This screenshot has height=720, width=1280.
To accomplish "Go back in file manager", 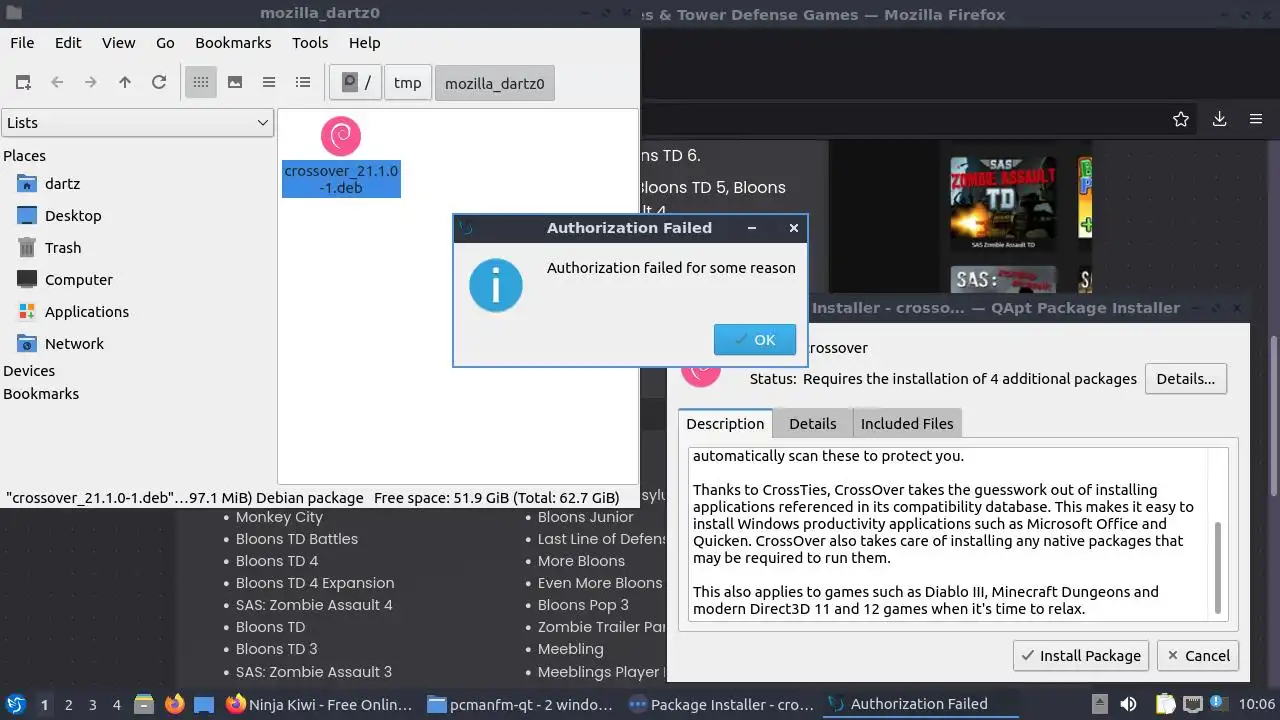I will [57, 82].
